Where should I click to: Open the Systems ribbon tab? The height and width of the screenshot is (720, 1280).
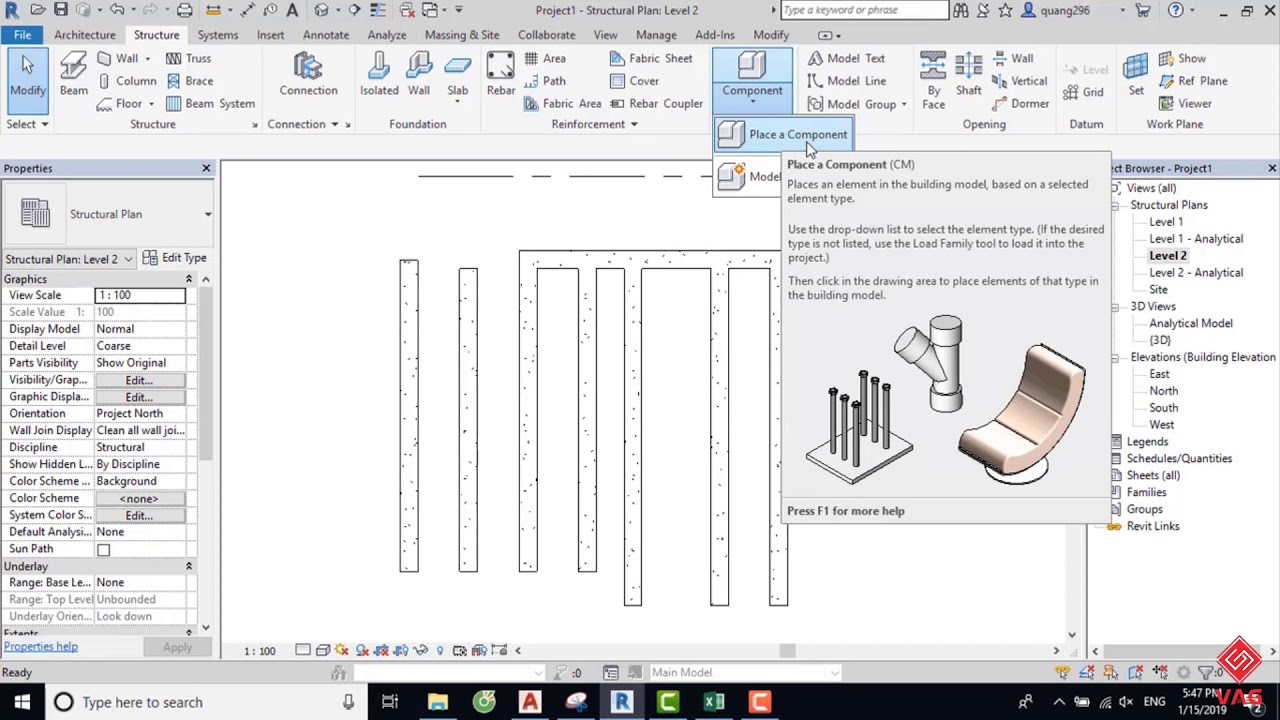pyautogui.click(x=218, y=35)
